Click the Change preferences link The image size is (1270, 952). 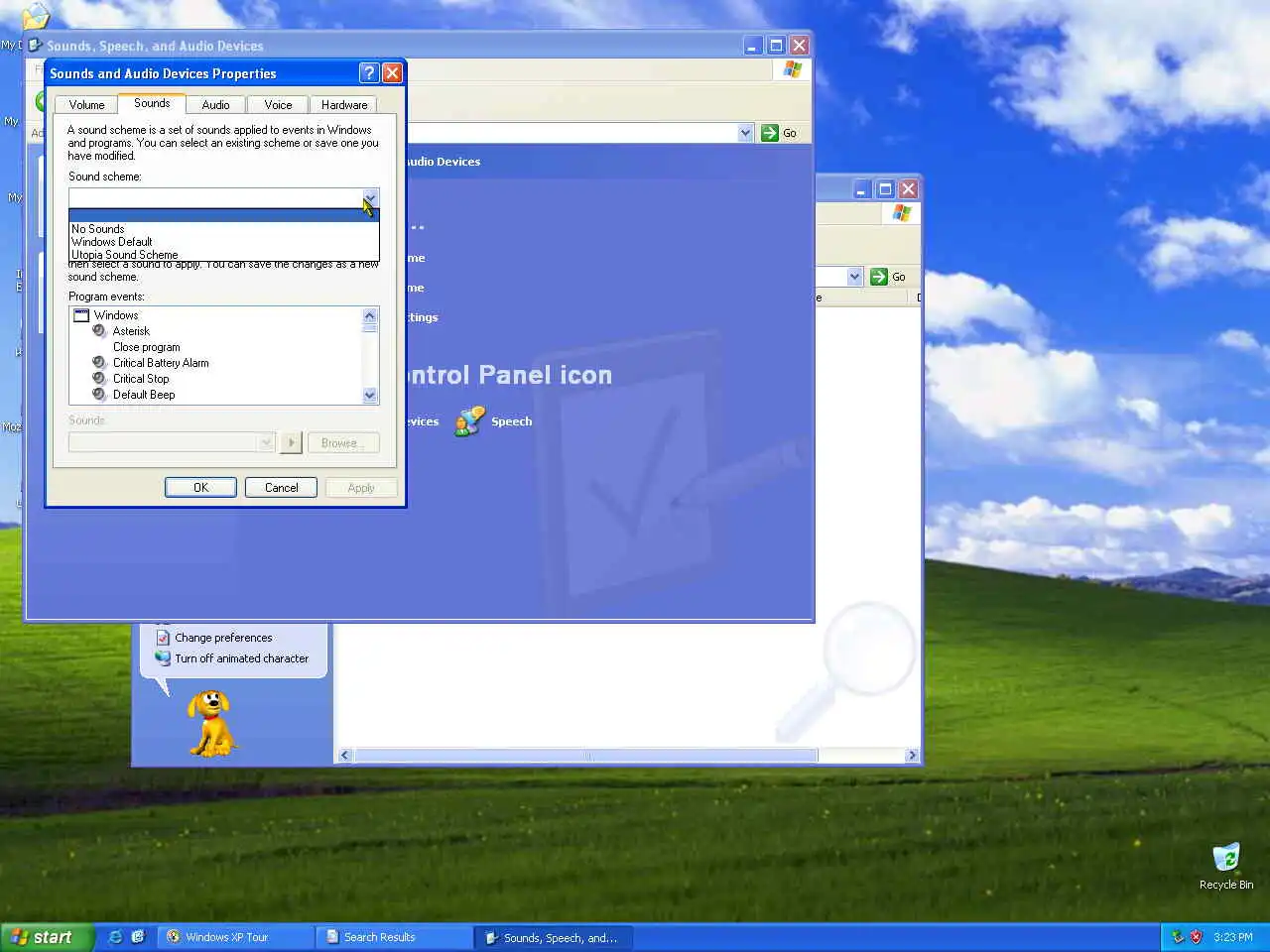[223, 638]
